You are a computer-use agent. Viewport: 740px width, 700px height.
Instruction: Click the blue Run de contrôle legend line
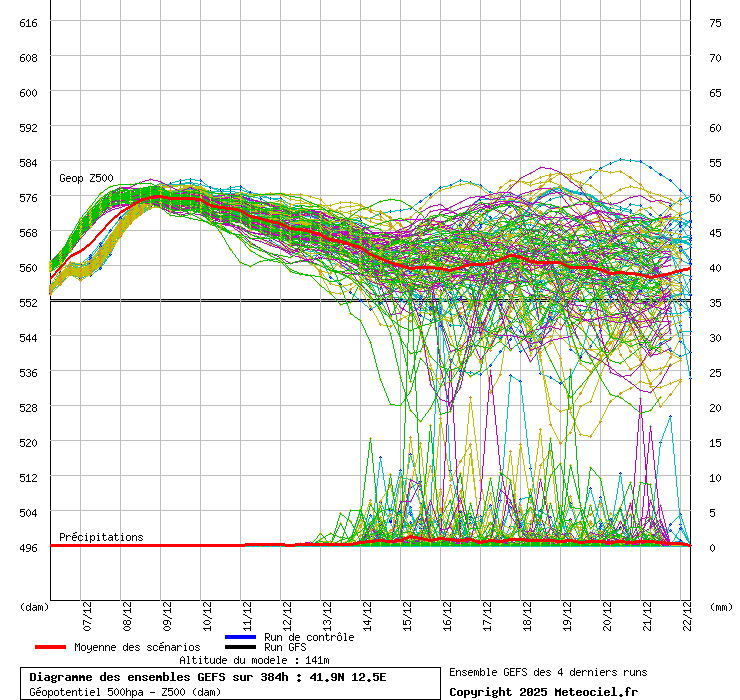[241, 637]
